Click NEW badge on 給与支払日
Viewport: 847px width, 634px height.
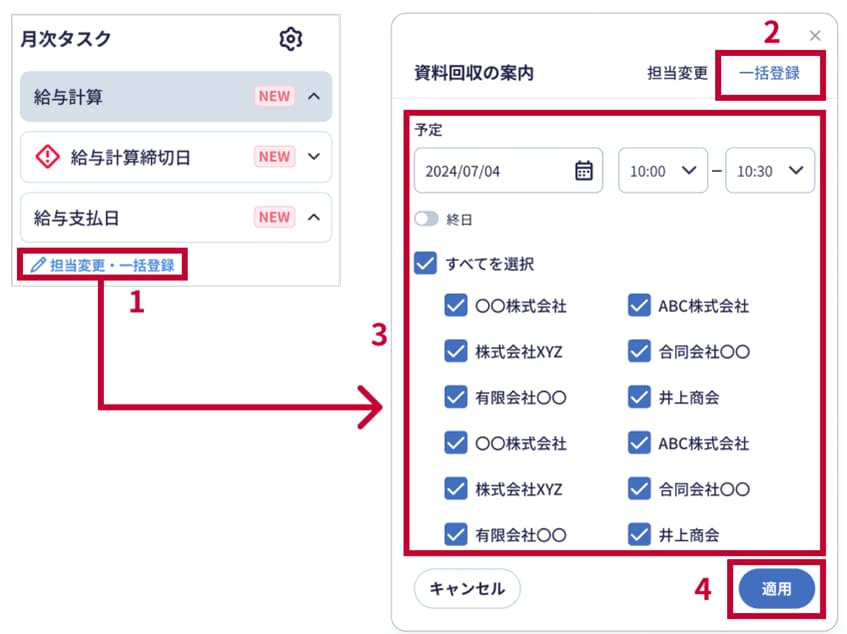pyautogui.click(x=274, y=217)
